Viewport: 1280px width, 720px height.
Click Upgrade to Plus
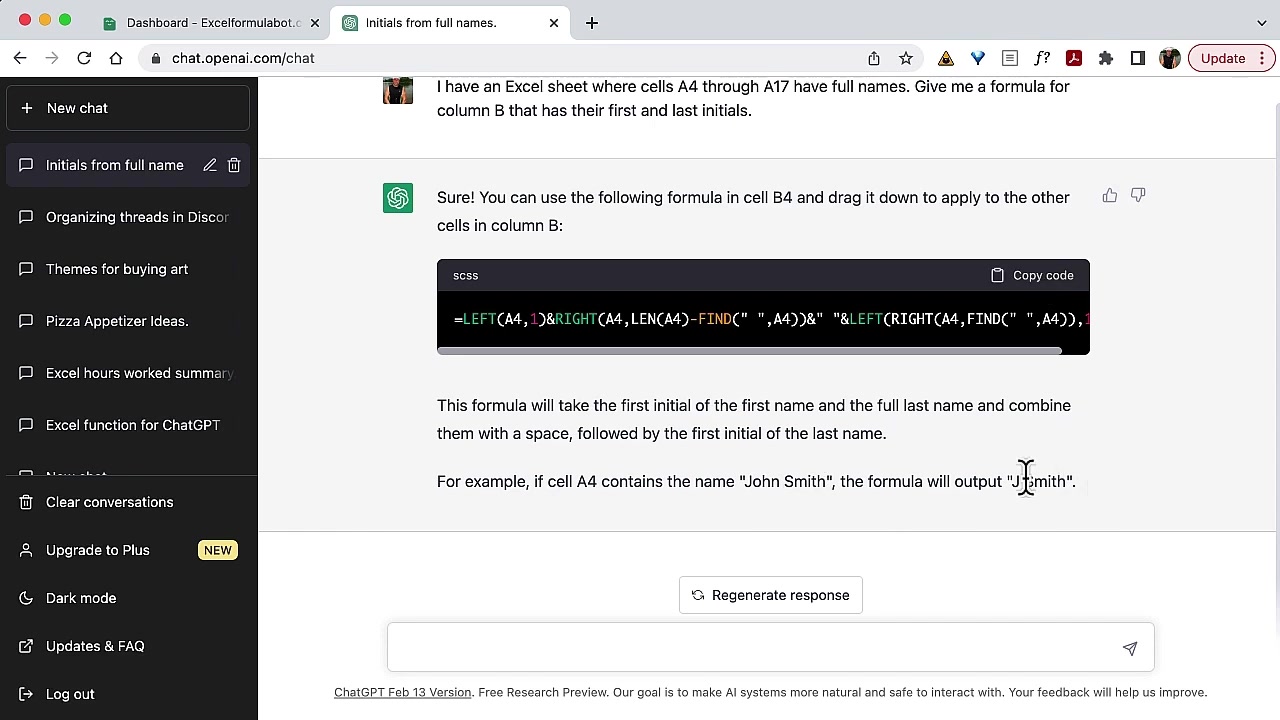[x=128, y=550]
